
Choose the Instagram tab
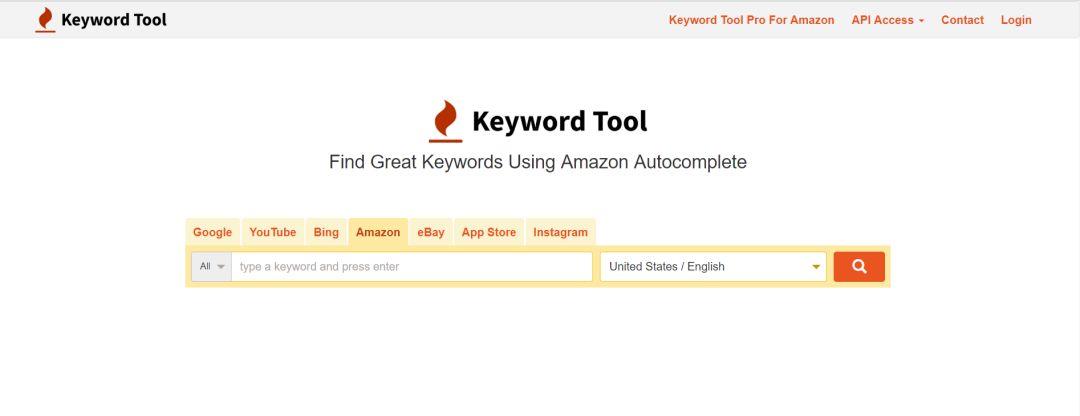pos(560,232)
